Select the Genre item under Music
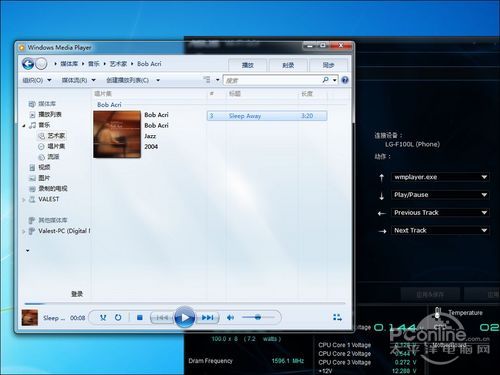Viewport: 500px width, 375px height. 49,157
